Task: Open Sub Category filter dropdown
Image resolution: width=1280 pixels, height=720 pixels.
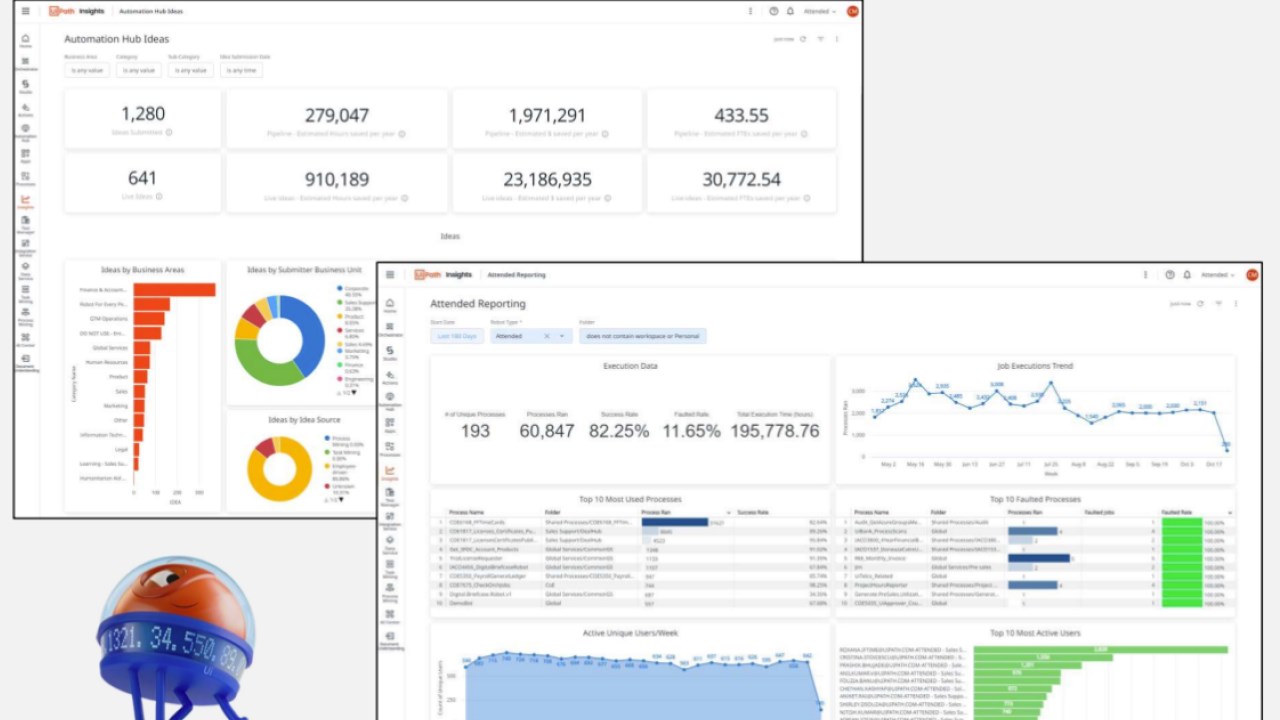Action: pos(191,70)
